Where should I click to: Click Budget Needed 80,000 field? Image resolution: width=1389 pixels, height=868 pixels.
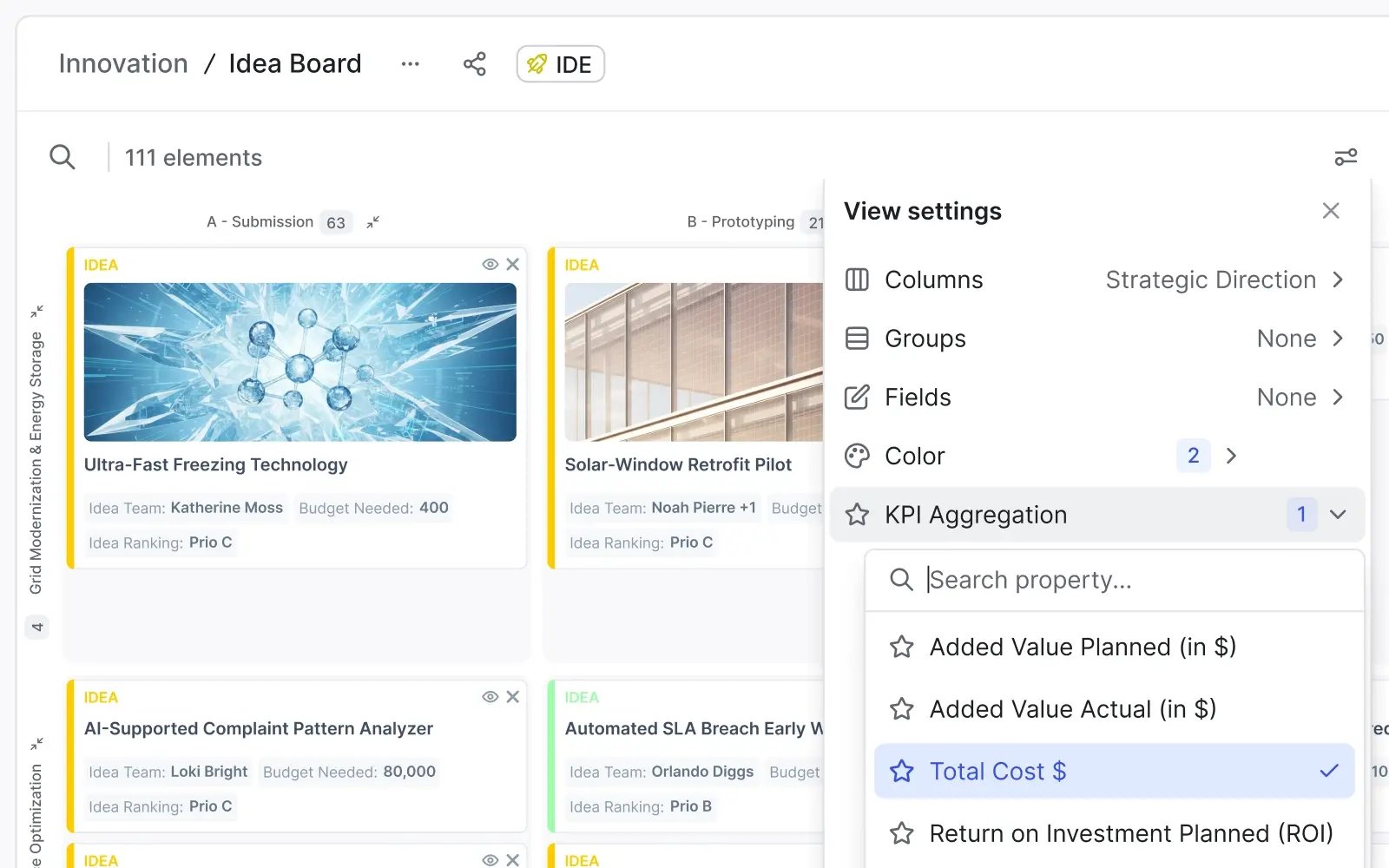coord(349,772)
